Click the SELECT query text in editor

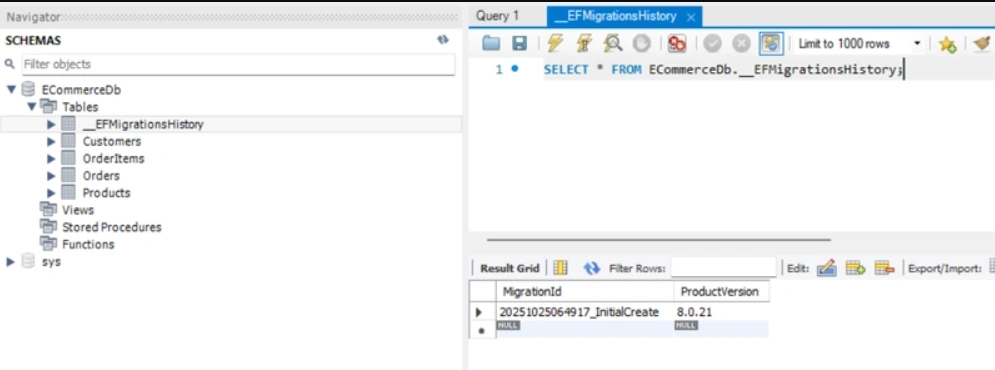pos(722,70)
